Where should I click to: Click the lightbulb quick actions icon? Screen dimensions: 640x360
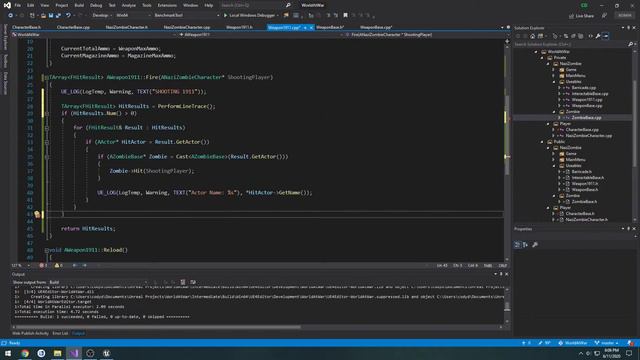click(37, 214)
